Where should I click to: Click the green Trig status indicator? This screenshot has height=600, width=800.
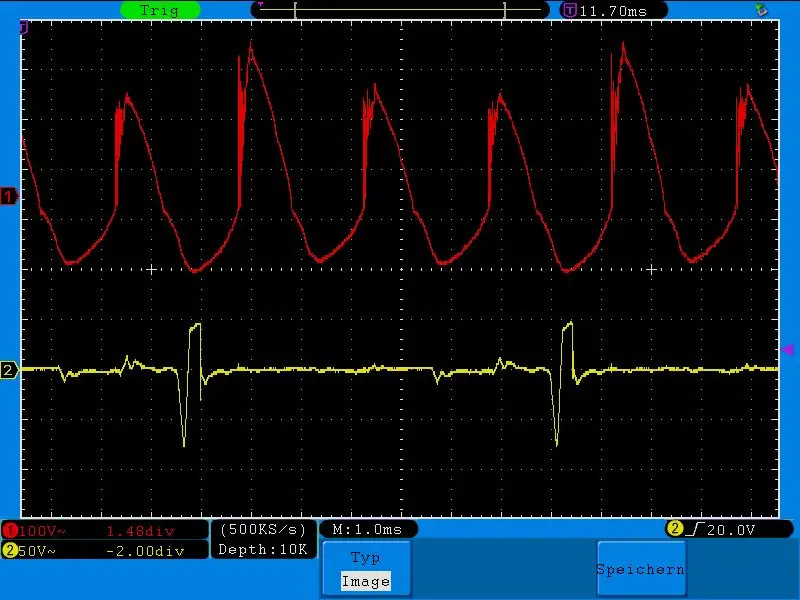pyautogui.click(x=159, y=10)
